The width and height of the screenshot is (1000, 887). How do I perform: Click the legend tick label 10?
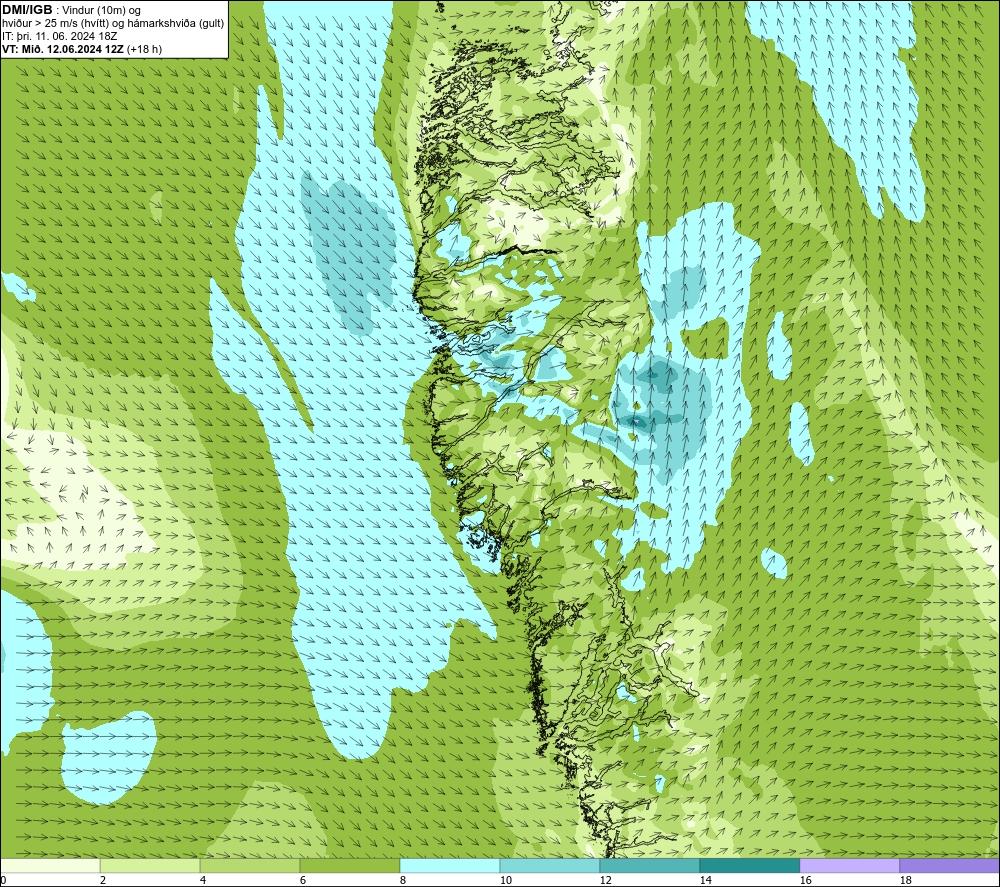[x=505, y=880]
